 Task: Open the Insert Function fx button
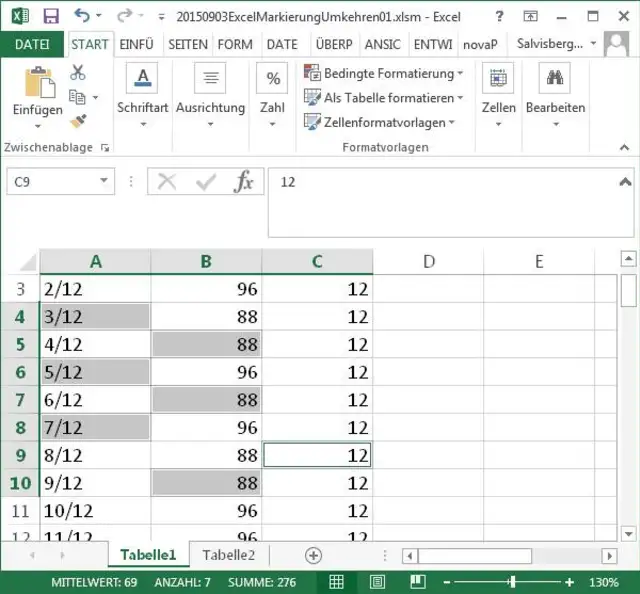pyautogui.click(x=243, y=181)
